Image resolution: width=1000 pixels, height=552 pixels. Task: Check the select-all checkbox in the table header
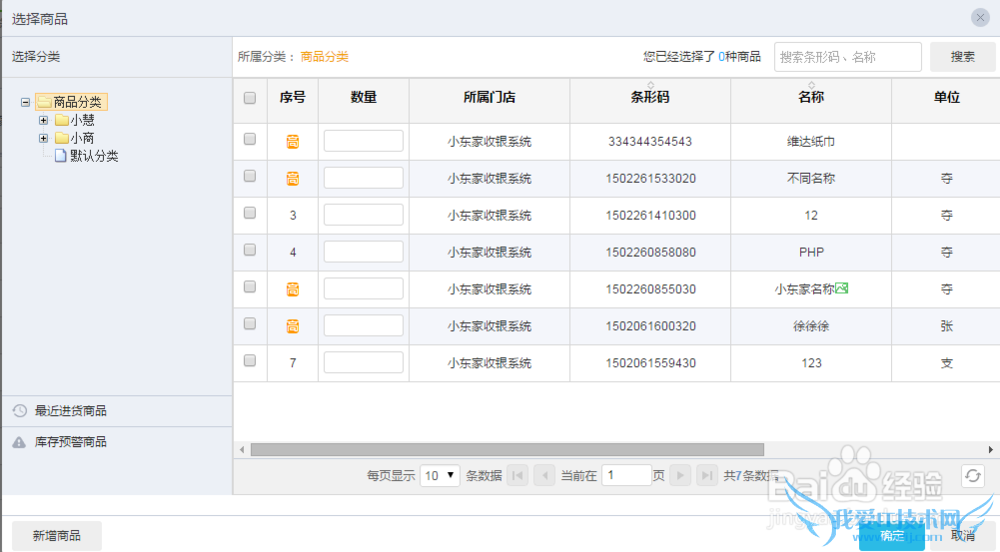tap(250, 97)
